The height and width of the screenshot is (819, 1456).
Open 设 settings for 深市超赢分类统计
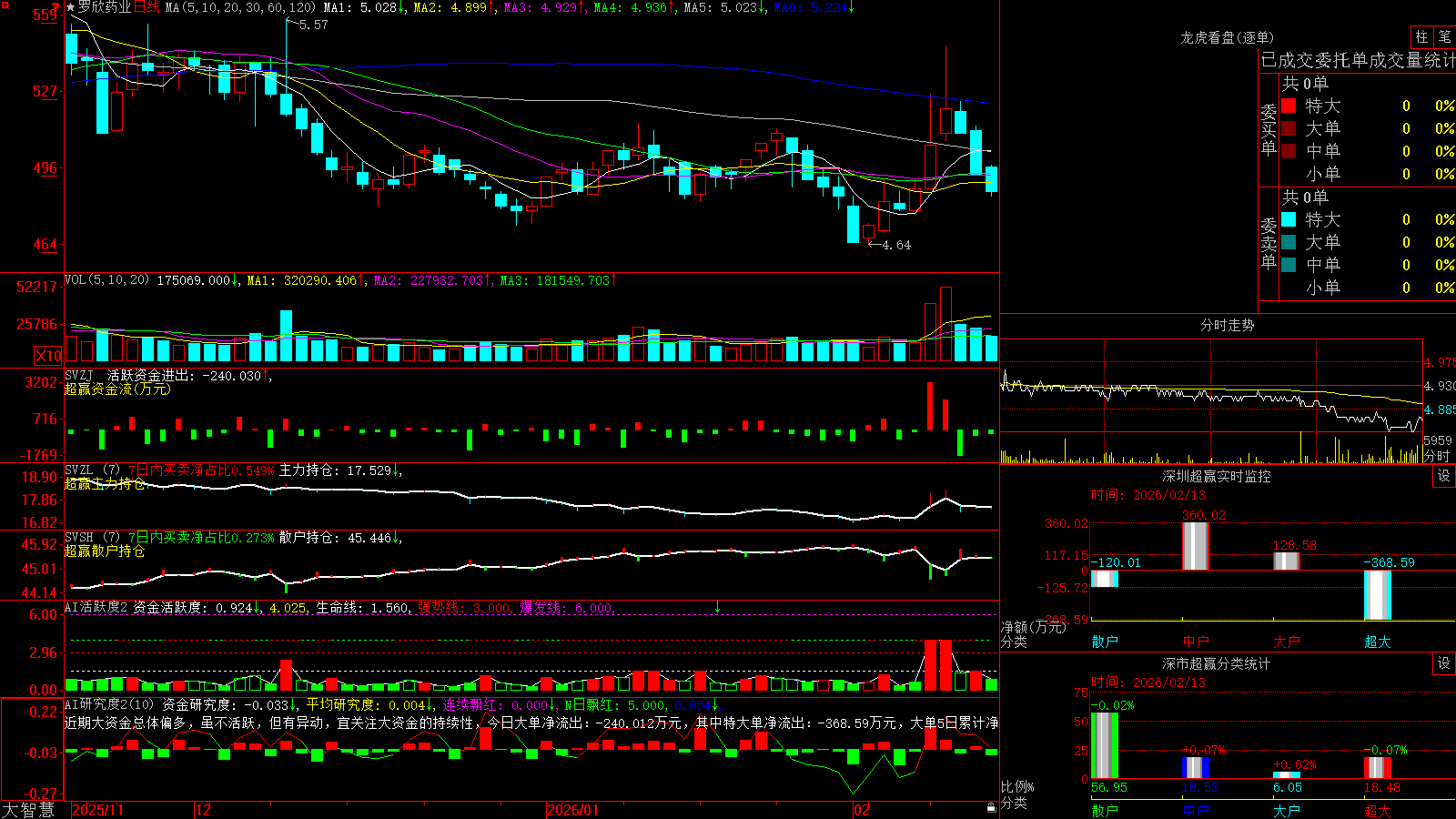click(x=1444, y=663)
